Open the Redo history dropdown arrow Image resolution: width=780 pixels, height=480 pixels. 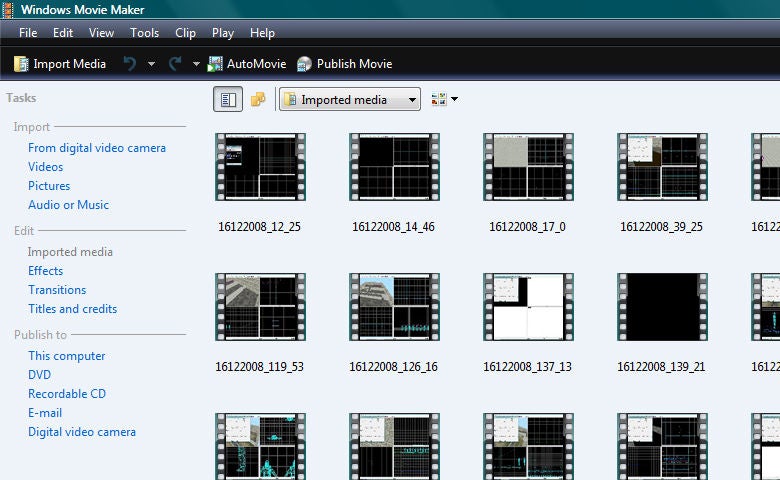click(196, 64)
